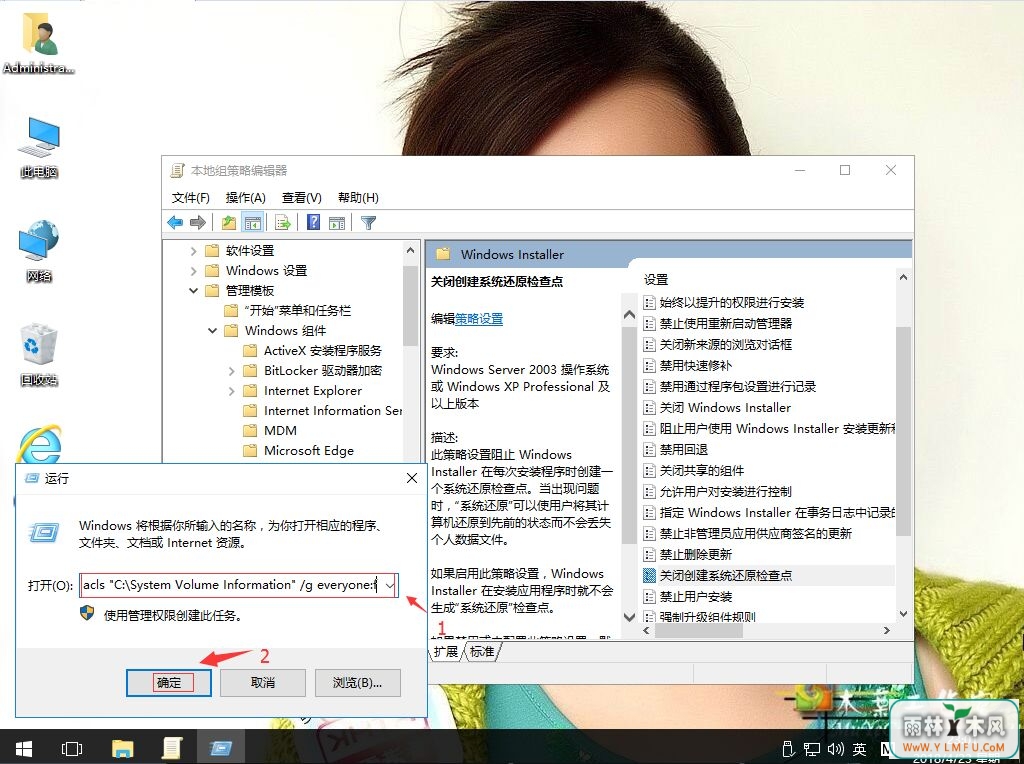The height and width of the screenshot is (764, 1024).
Task: Expand the BitLocker 驱动器加密 node
Action: tap(231, 371)
